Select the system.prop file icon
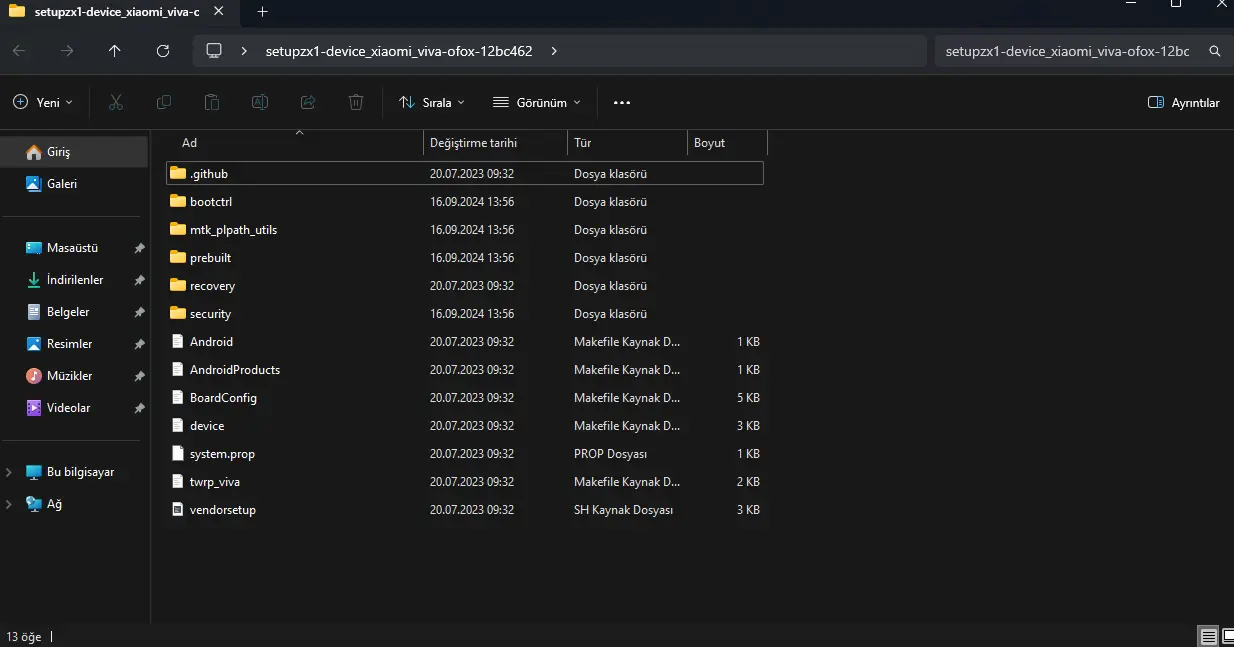This screenshot has width=1234, height=647. point(178,453)
